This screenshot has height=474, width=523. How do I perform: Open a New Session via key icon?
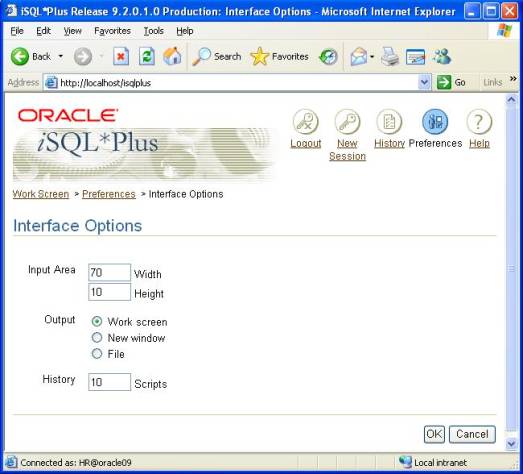347,122
